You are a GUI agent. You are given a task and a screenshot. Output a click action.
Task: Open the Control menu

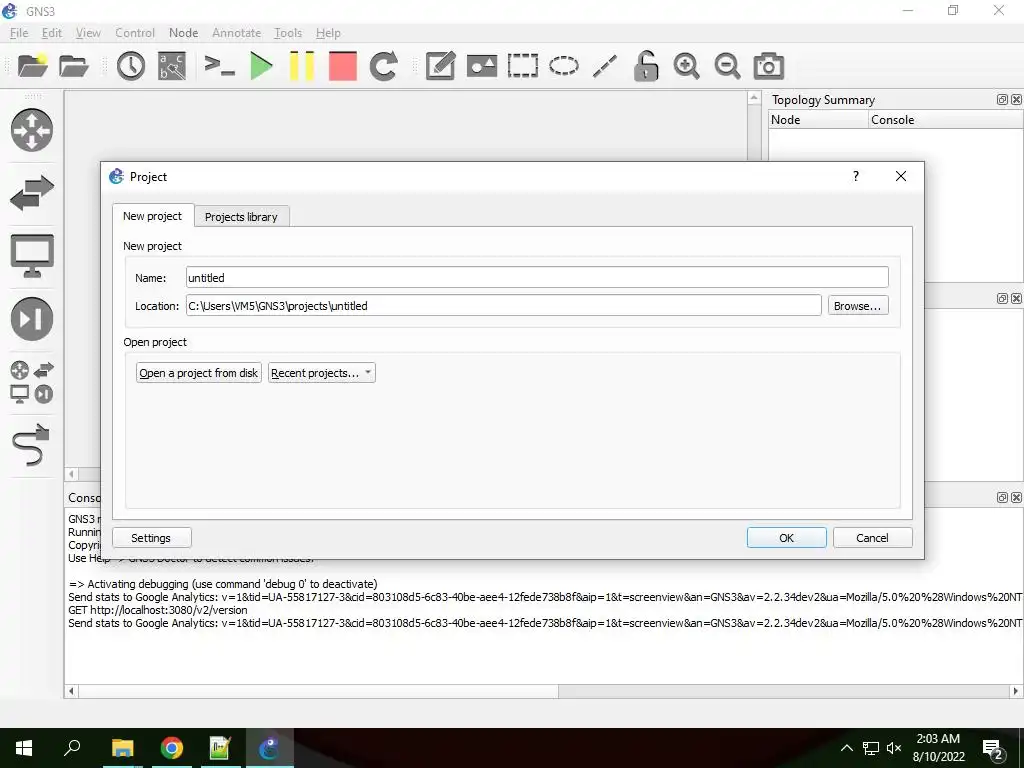[135, 33]
